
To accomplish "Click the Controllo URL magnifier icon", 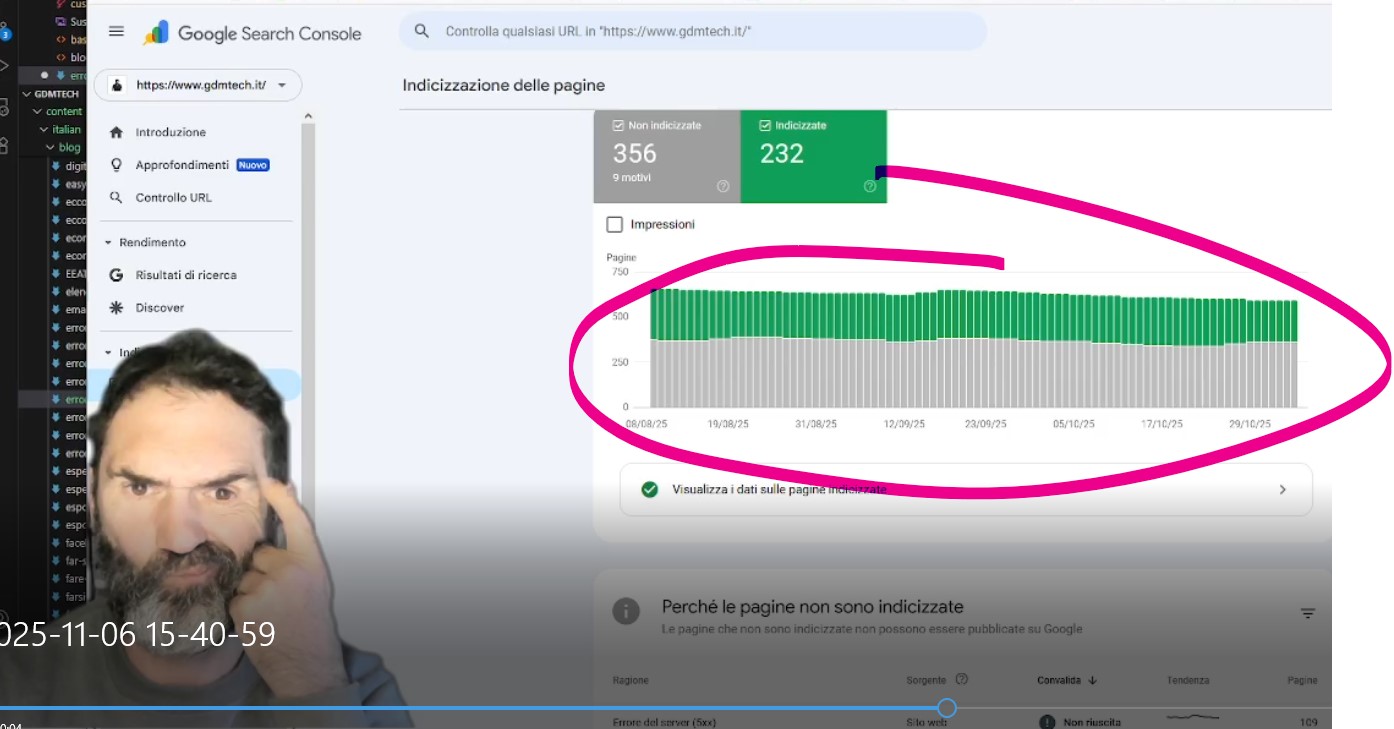I will [x=117, y=197].
